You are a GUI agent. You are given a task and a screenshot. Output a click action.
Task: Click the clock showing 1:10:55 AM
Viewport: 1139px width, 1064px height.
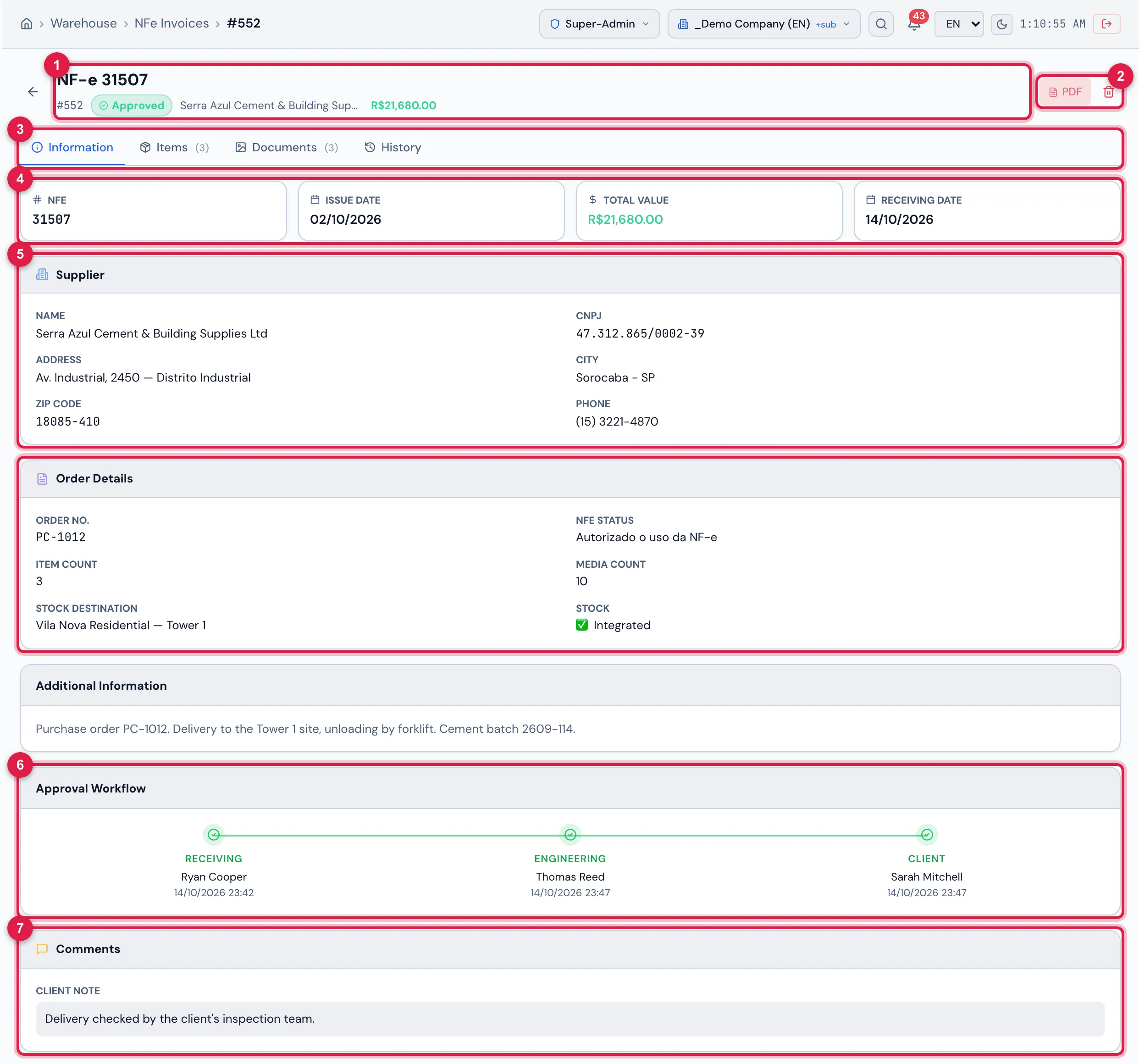[1052, 23]
